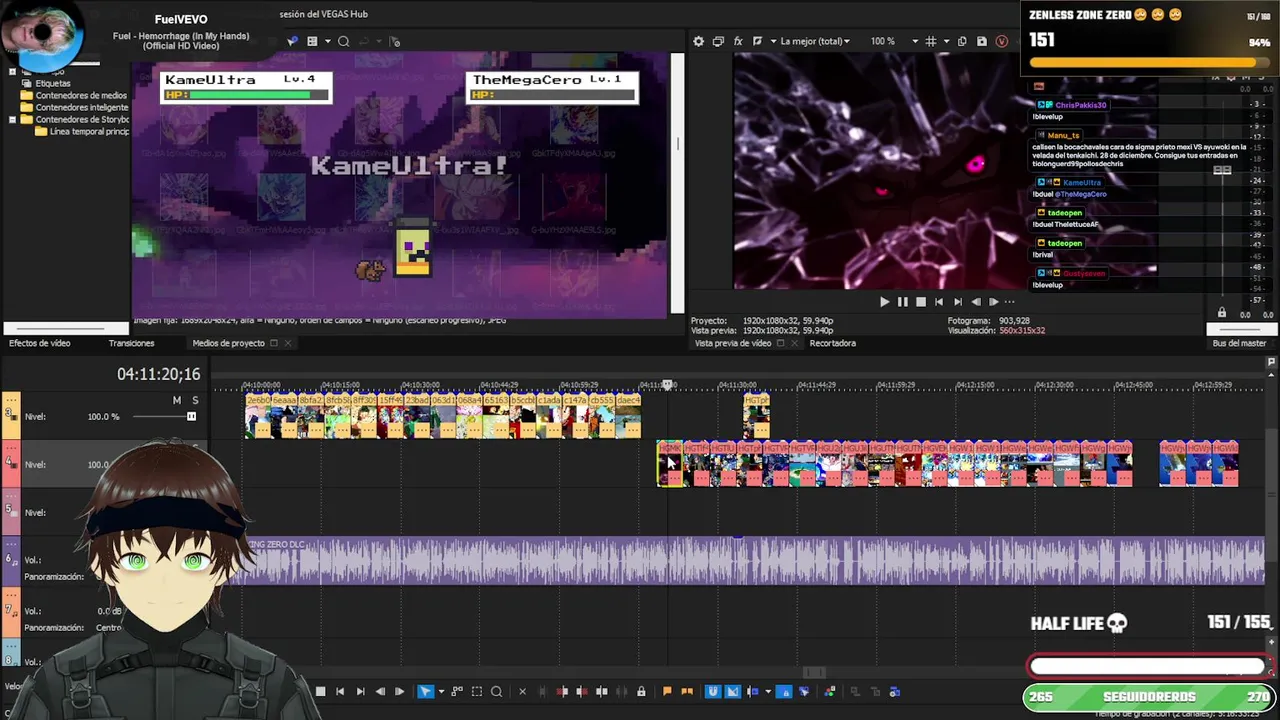Collapse the Contenedores de Storyboard tree node

click(12, 119)
